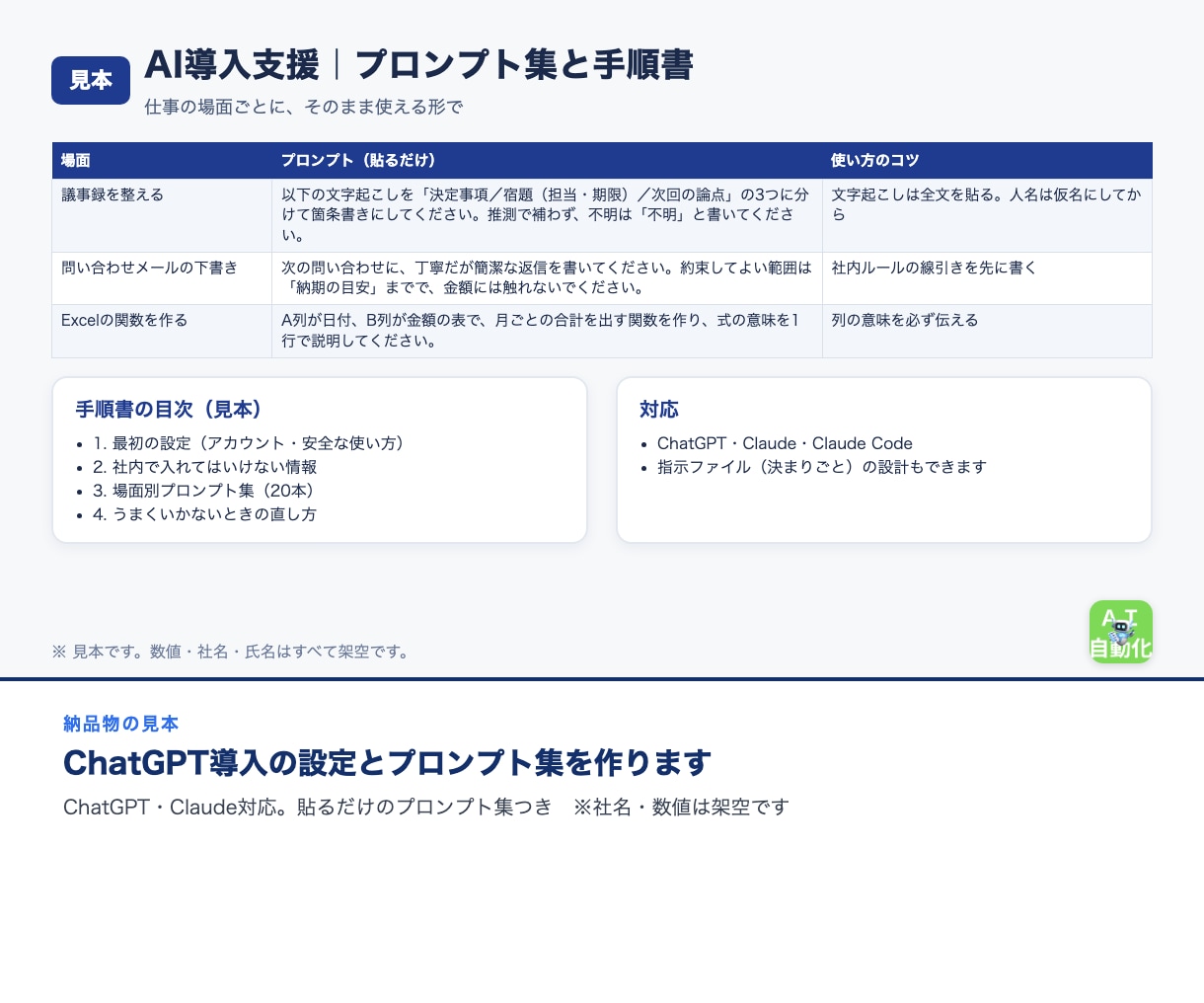1204x1003 pixels.
Task: Click the 指示ファイル(決まりごと) bullet
Action: coord(822,467)
